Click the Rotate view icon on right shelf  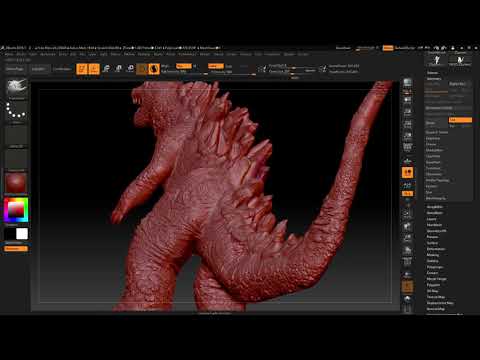coord(407,250)
